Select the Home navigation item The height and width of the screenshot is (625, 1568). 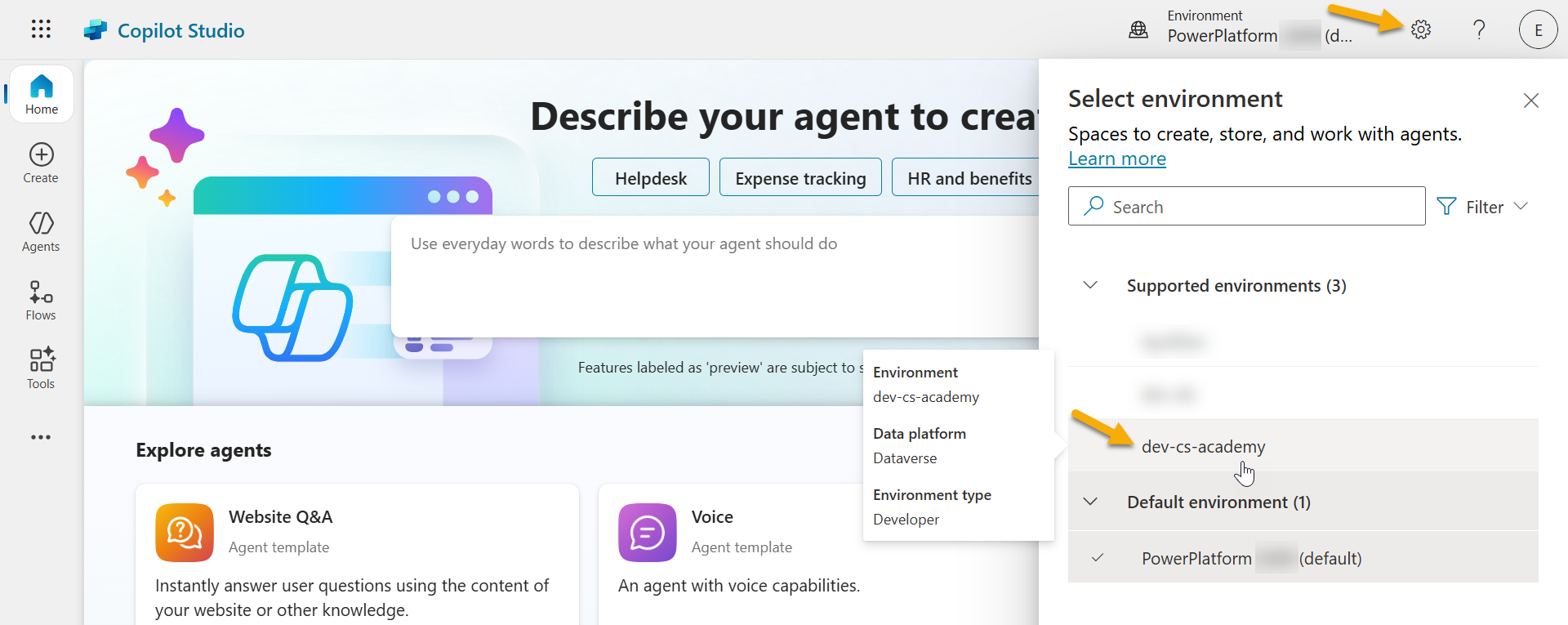tap(42, 95)
